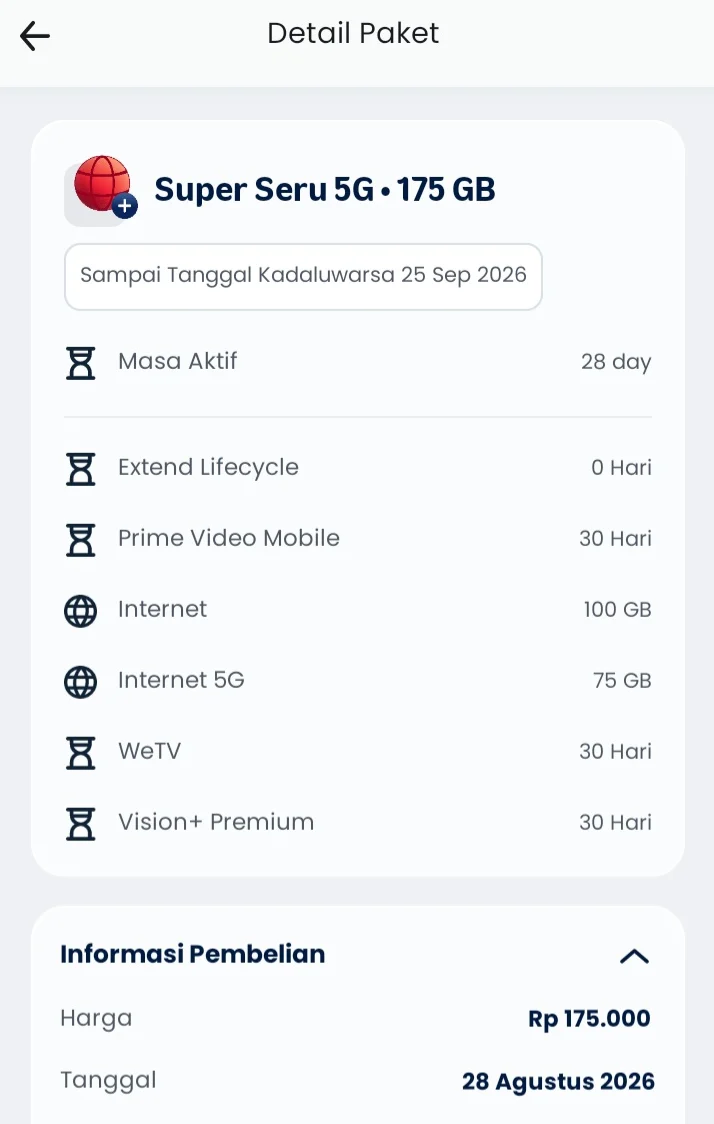Screen dimensions: 714x1124
Task: Click the 100 GB Internet quota value
Action: 617,610
